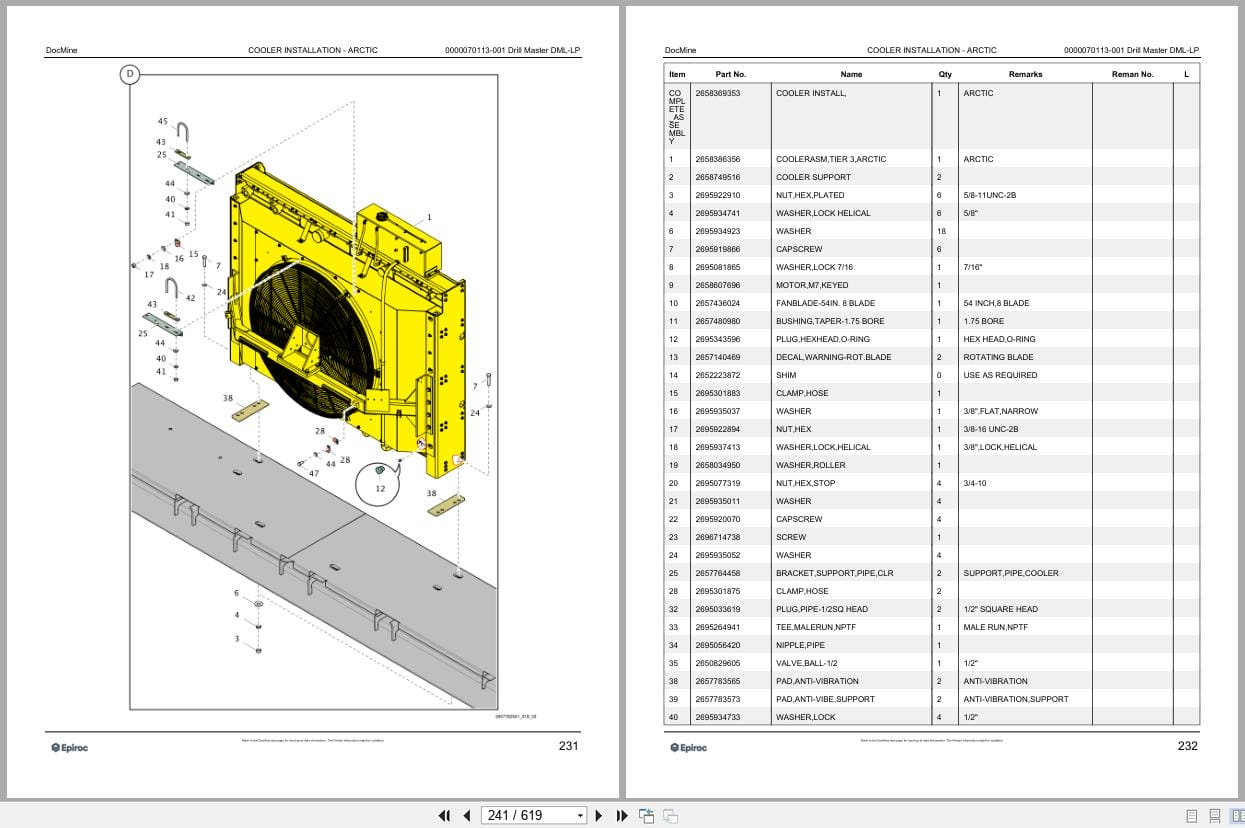Switch to continuous scrolling page view

click(1214, 815)
